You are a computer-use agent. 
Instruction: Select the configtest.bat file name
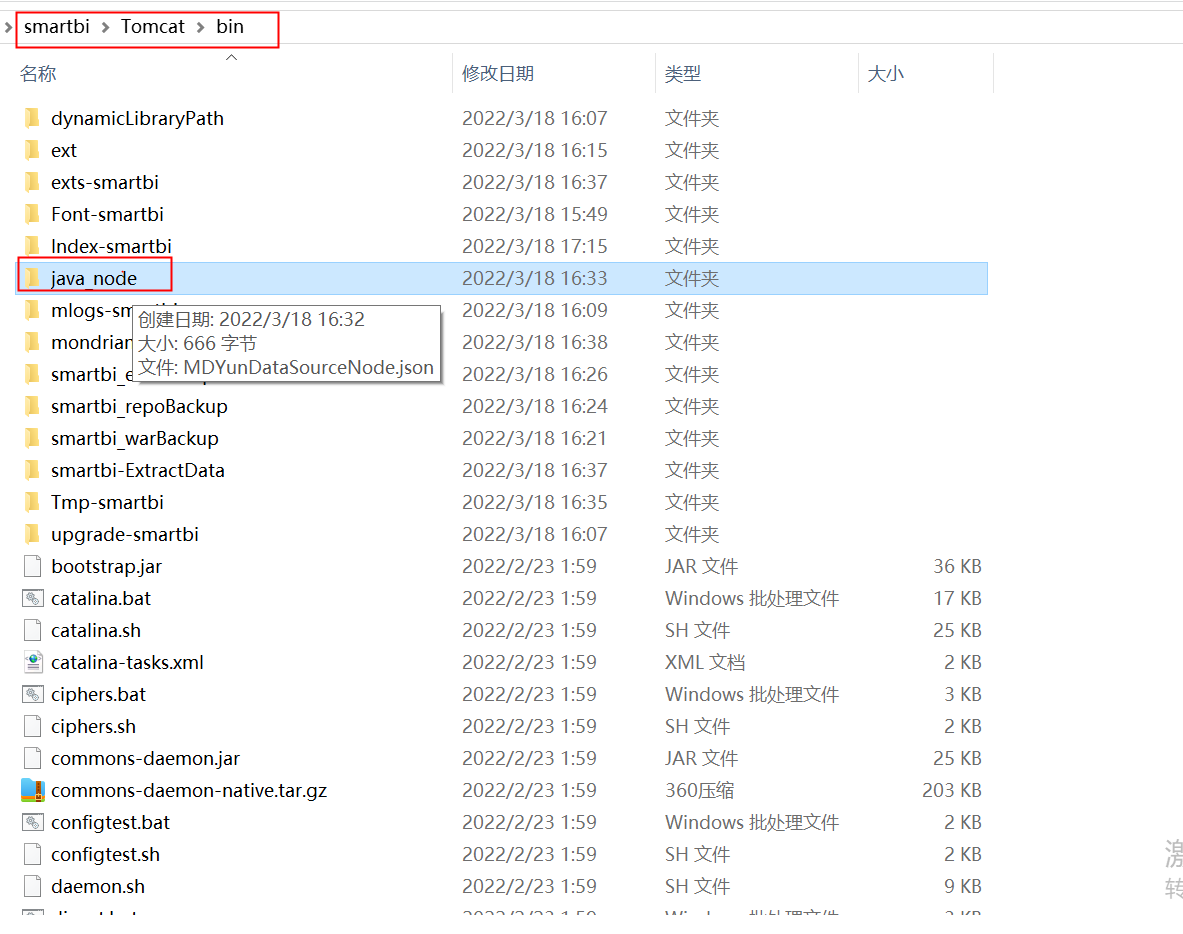click(x=111, y=822)
